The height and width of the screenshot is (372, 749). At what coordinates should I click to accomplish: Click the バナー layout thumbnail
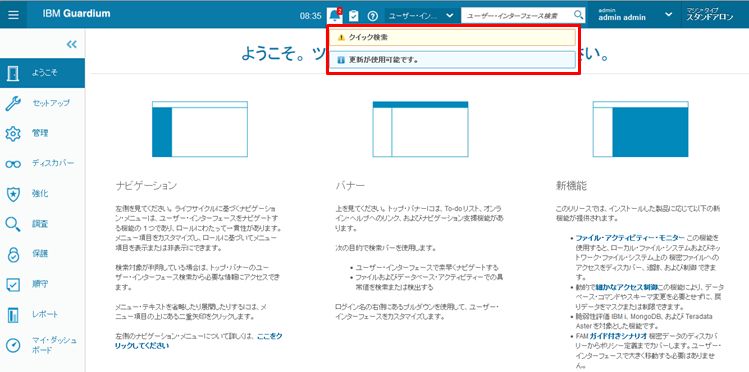tap(420, 129)
